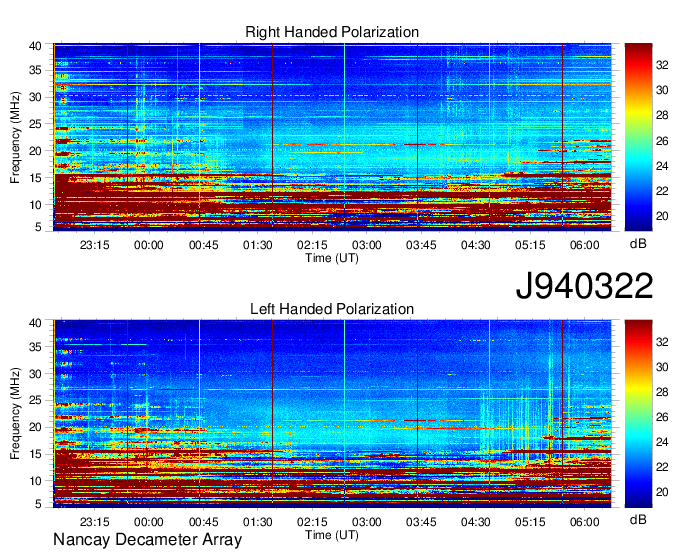680x552 pixels.
Task: Click the 05:15 time tick of Left Handed plot
Action: (x=530, y=522)
